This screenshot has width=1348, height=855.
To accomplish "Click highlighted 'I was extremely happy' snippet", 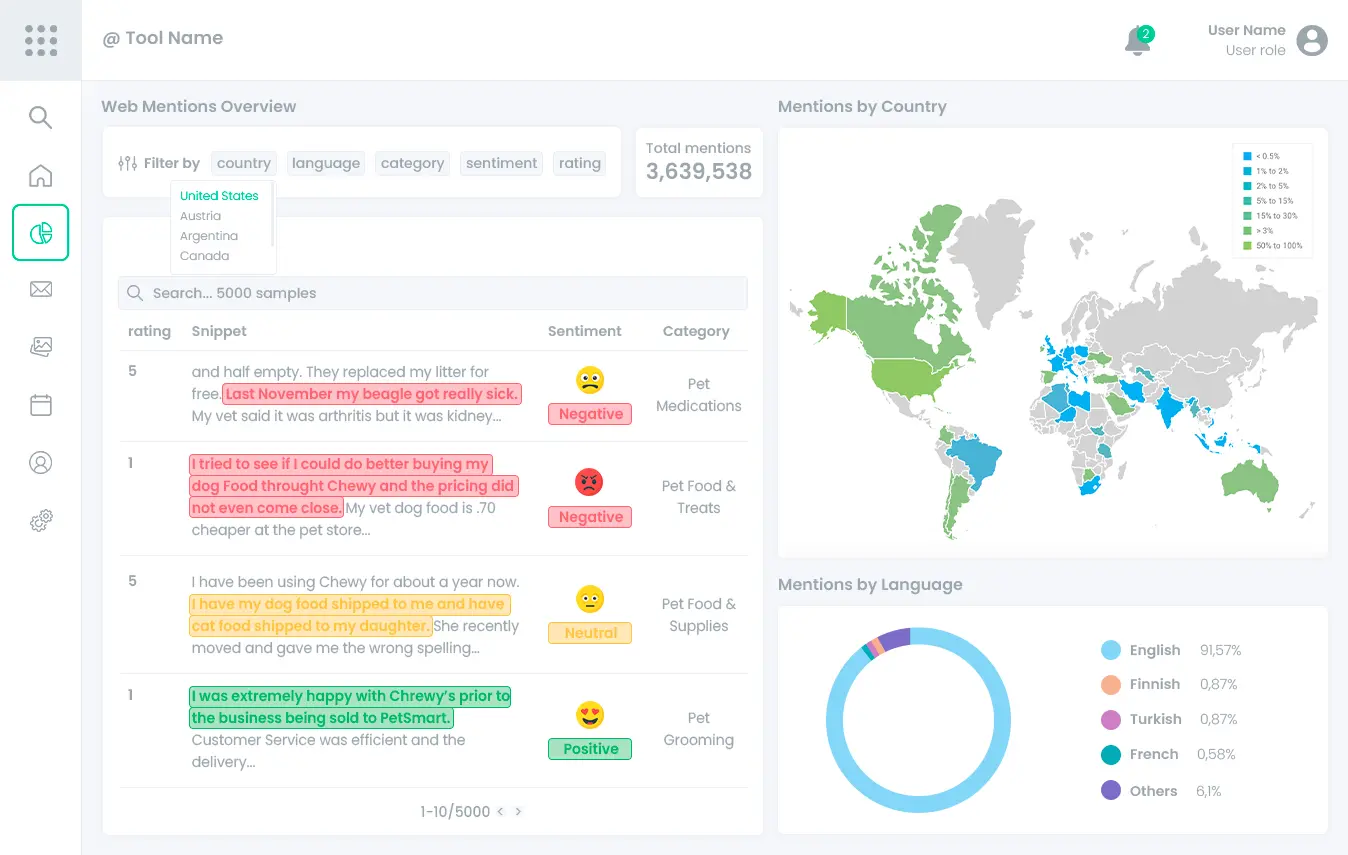I will pyautogui.click(x=350, y=707).
